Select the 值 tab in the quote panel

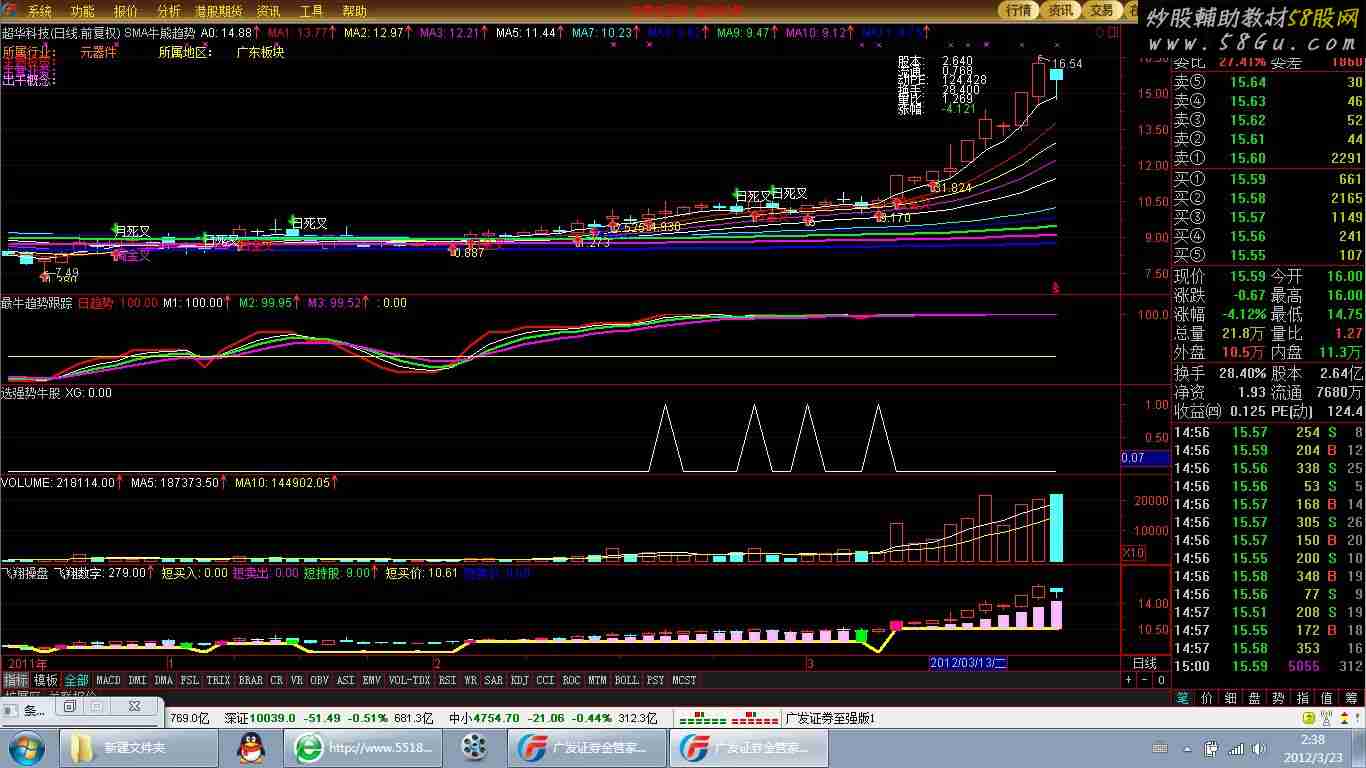click(1327, 698)
